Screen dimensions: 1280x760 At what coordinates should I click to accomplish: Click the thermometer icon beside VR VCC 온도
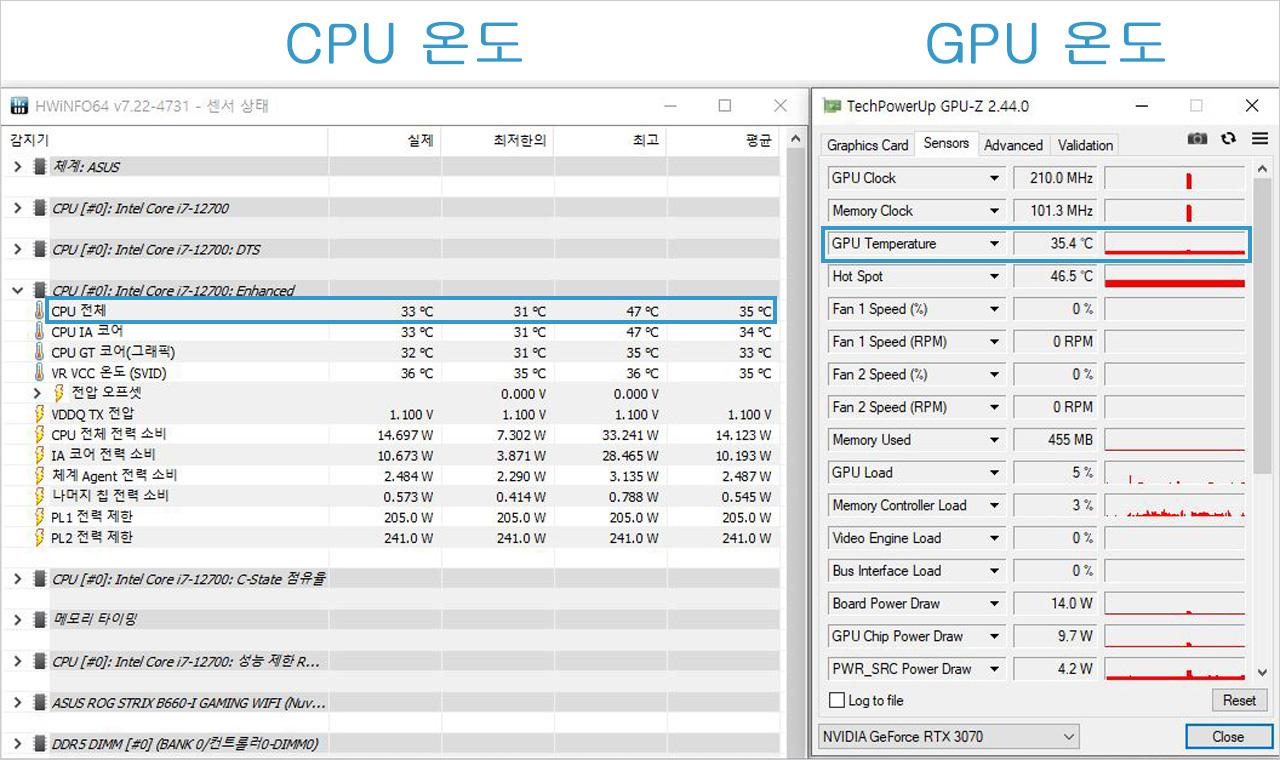point(38,373)
